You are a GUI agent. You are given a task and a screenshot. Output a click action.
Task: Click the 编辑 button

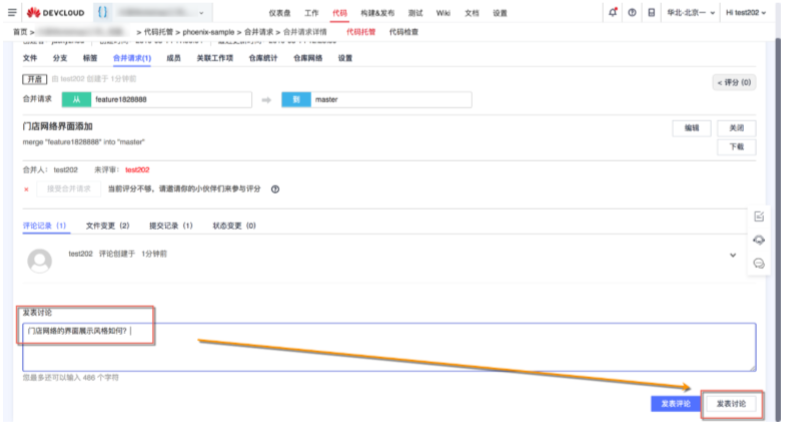692,128
